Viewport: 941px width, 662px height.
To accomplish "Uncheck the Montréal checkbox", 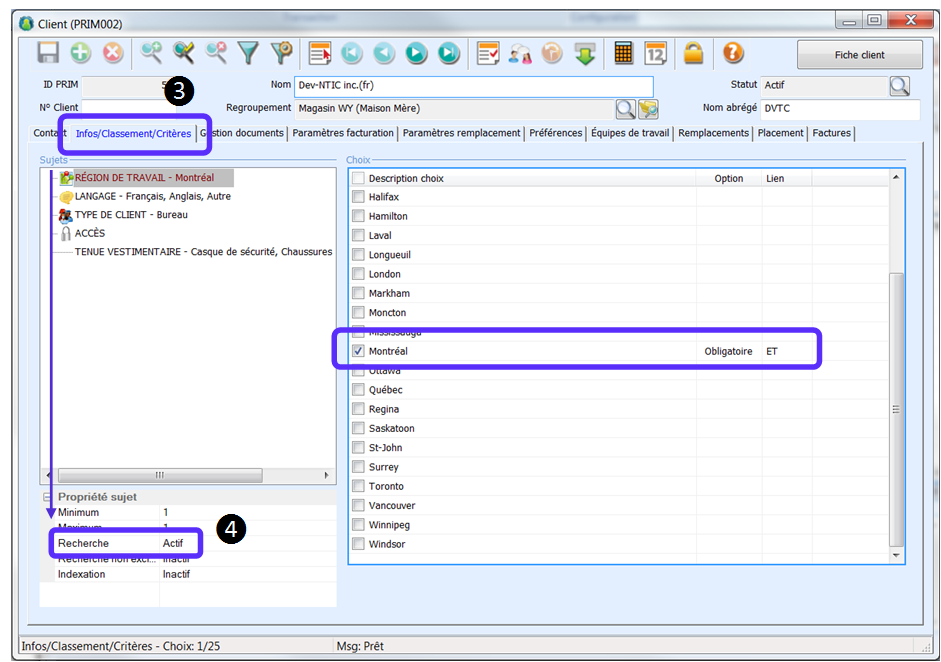I will click(359, 352).
